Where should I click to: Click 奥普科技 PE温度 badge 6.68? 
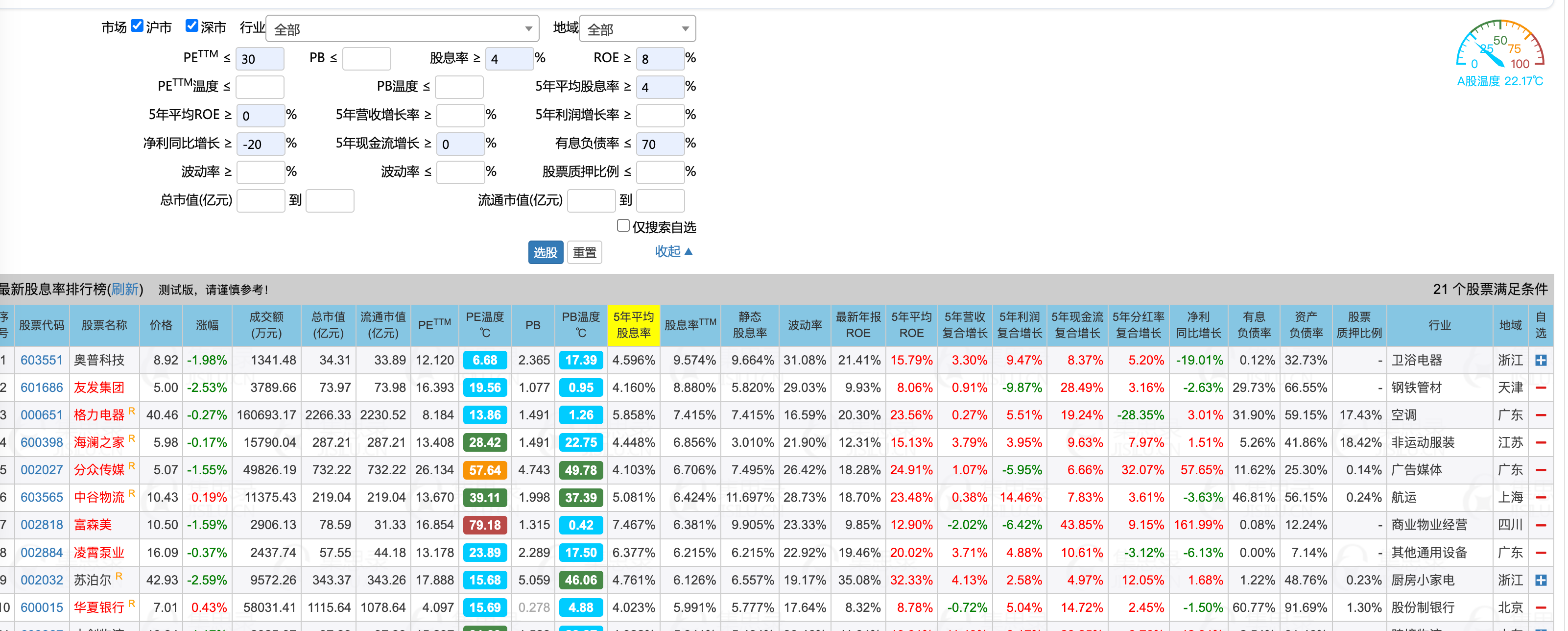click(486, 361)
